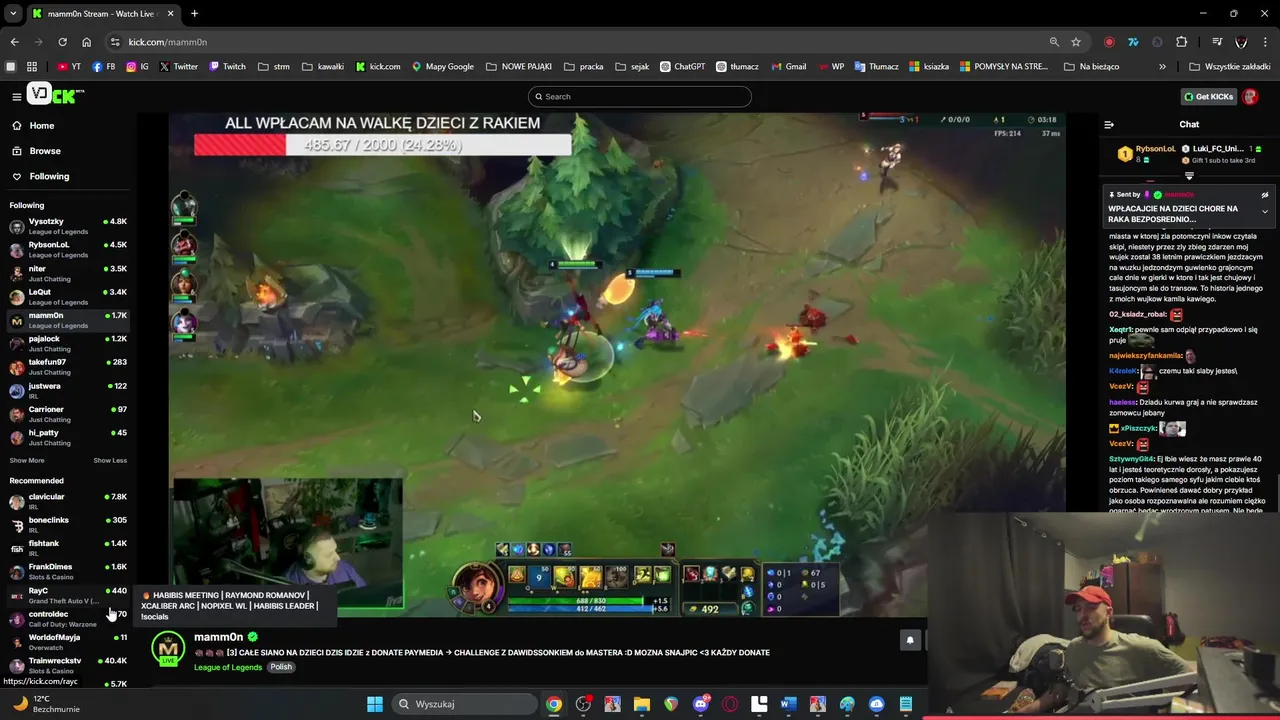This screenshot has height=720, width=1280.
Task: Open the Vysotzky channel in the sidebar
Action: 68,225
